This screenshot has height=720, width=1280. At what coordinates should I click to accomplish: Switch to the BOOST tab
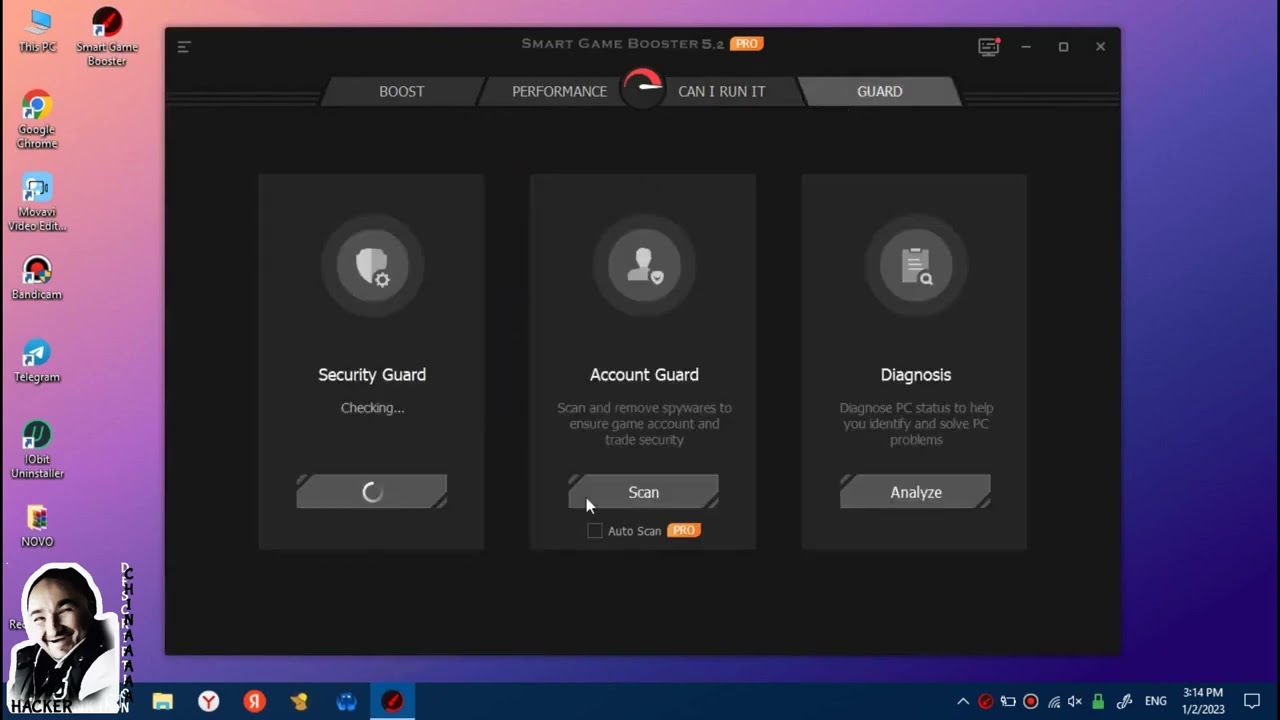point(402,91)
